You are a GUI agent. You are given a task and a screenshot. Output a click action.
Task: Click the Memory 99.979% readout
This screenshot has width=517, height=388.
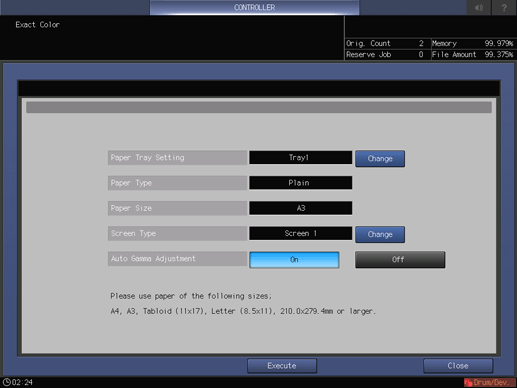click(x=472, y=44)
